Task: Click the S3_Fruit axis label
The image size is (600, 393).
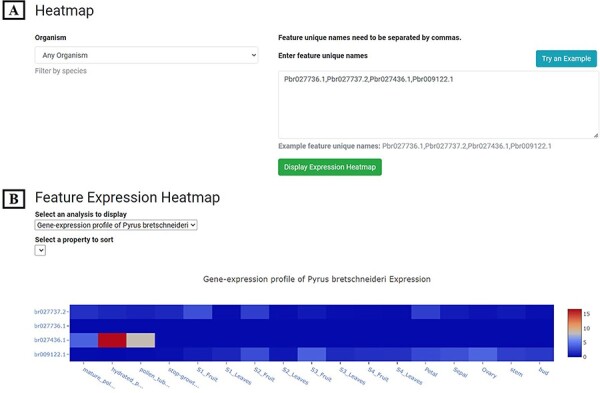Action: tap(321, 374)
